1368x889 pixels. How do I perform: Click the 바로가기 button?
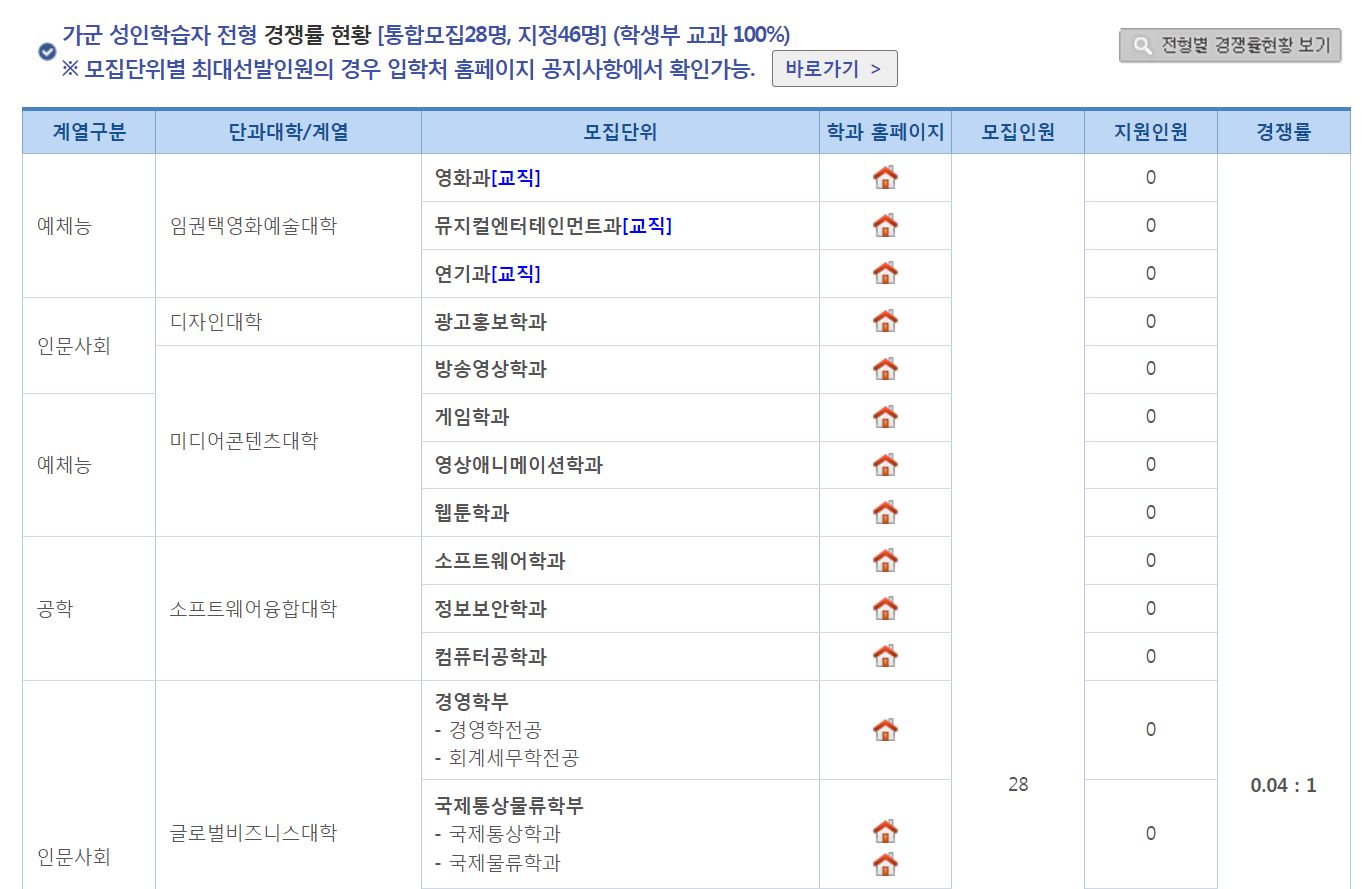coord(834,69)
